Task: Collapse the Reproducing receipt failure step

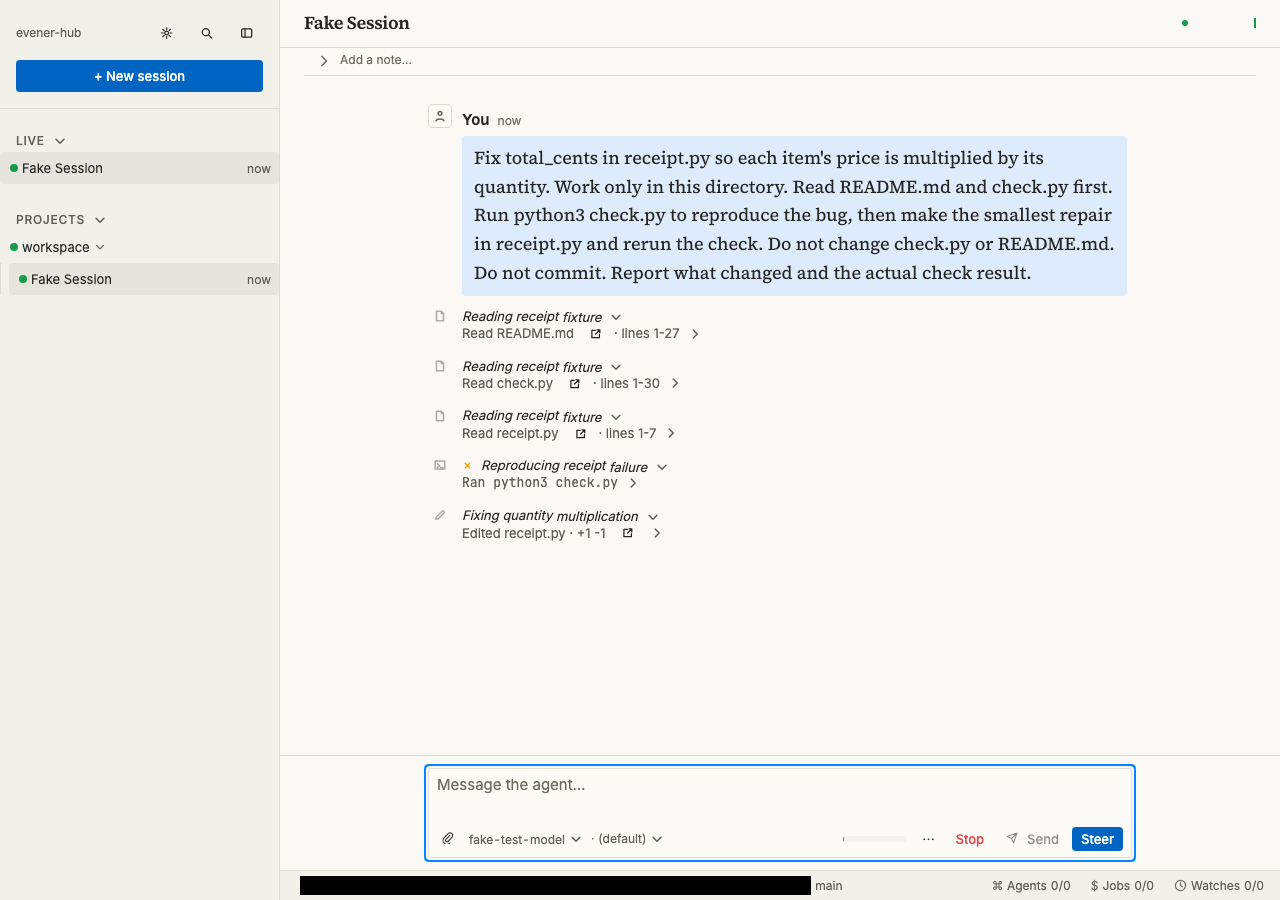Action: coord(662,467)
